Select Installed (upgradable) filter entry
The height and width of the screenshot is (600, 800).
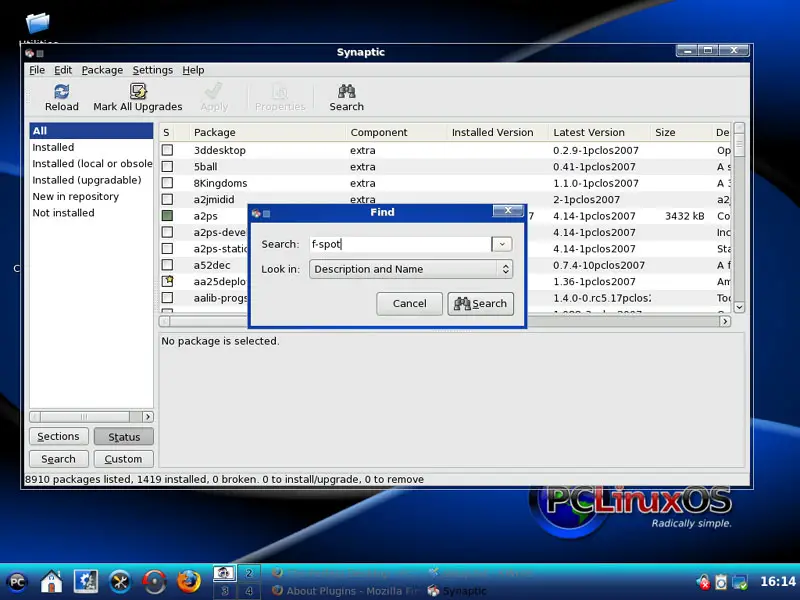click(x=91, y=180)
